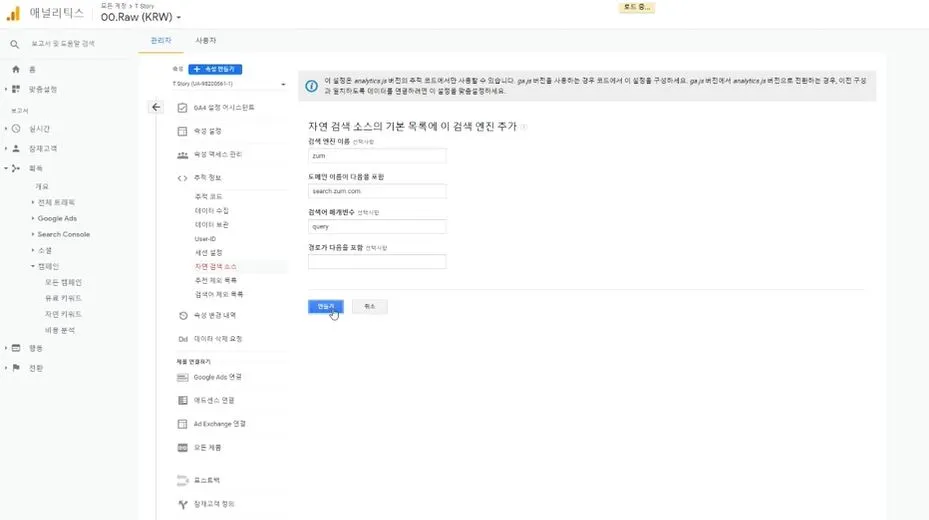This screenshot has width=929, height=520.
Task: Open the 00.Raw (KRW) account dropdown
Action: click(141, 17)
